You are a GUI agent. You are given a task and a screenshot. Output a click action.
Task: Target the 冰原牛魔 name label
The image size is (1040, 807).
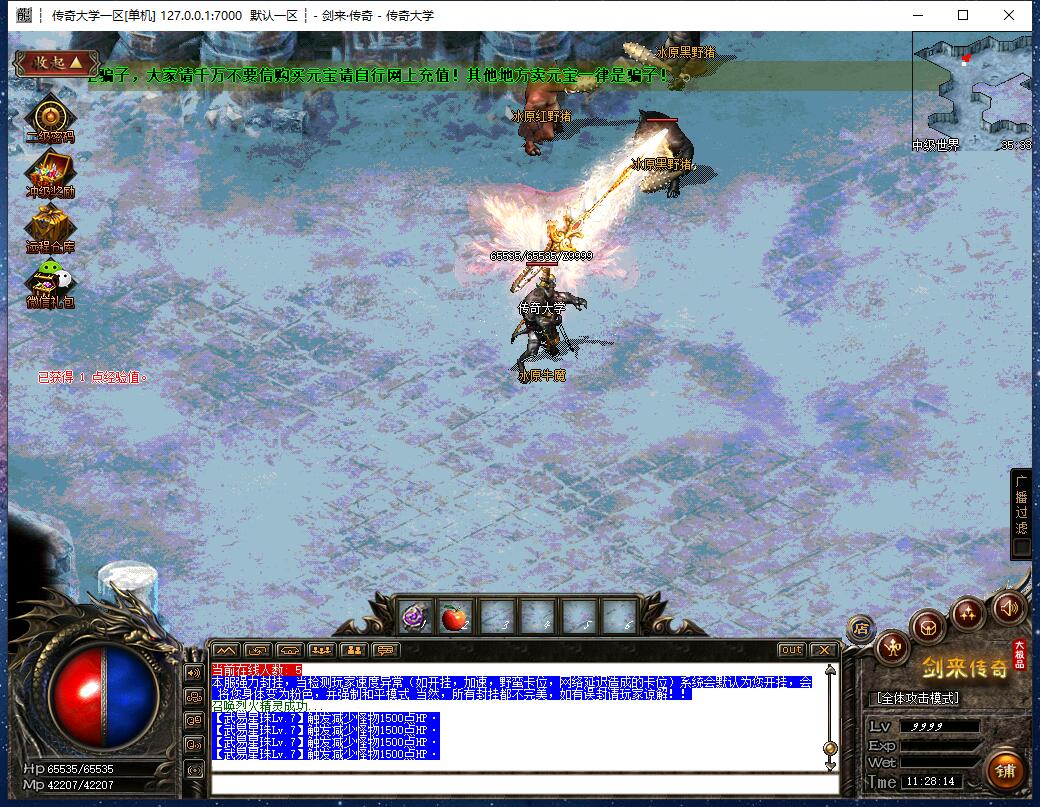pos(541,375)
